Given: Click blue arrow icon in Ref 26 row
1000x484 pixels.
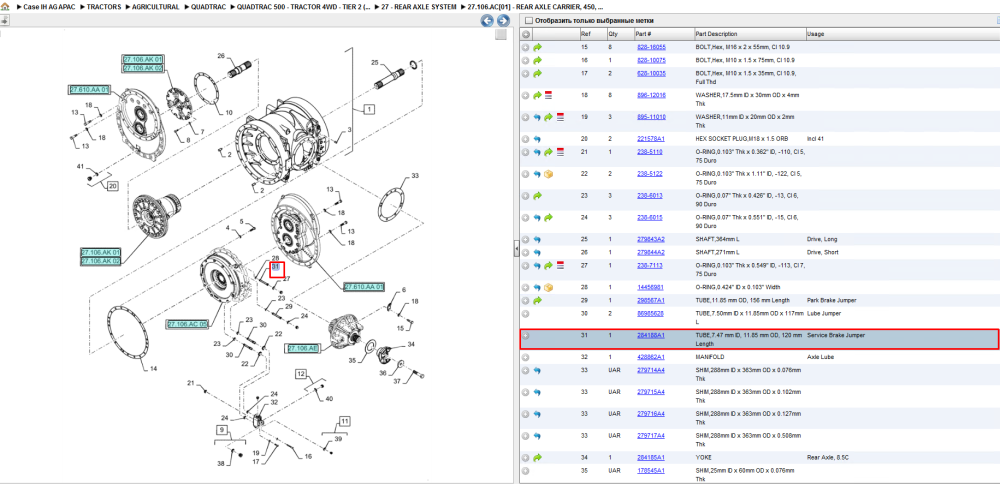Looking at the screenshot, I should coord(538,253).
